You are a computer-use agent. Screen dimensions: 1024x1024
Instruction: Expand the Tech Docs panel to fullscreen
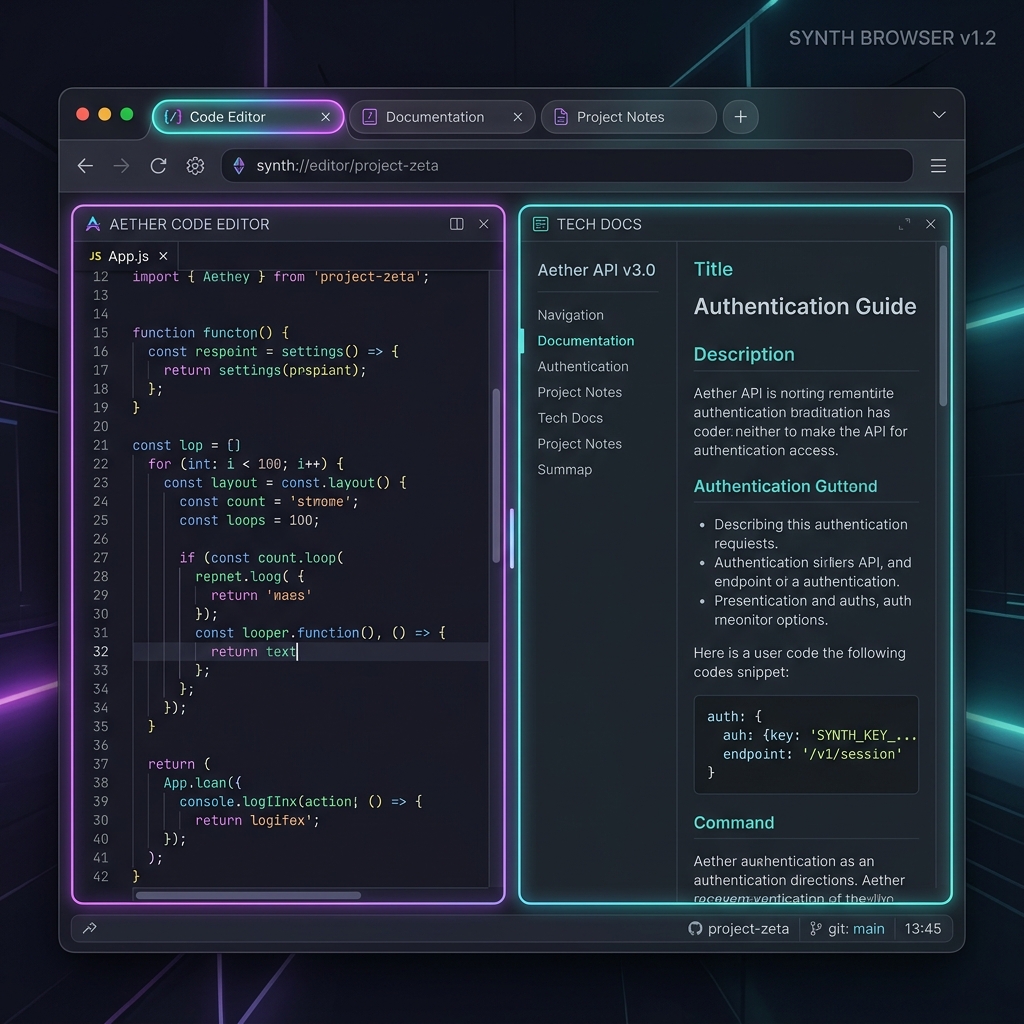point(904,224)
